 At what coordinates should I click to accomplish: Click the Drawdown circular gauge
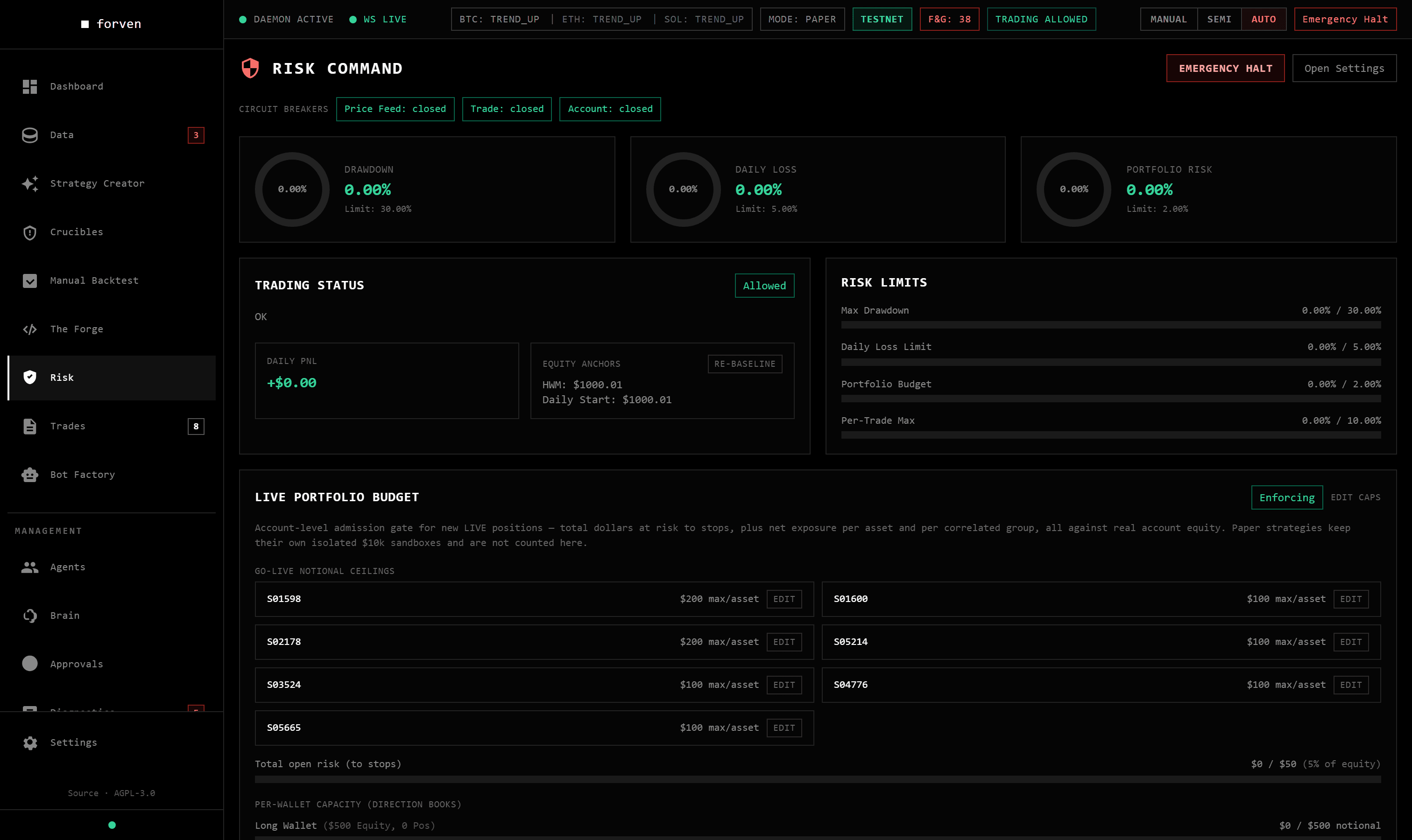292,189
